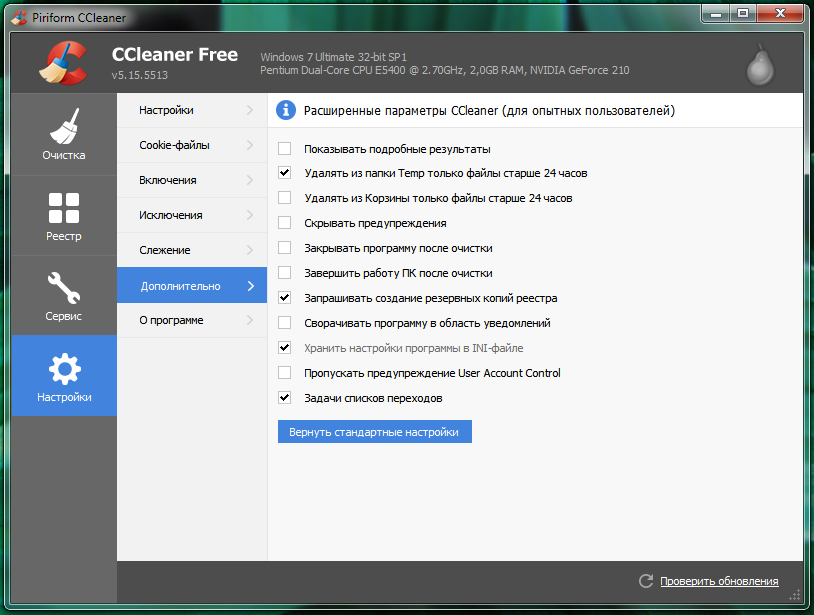814x615 pixels.
Task: Click the Piriform pear icon
Action: [760, 65]
